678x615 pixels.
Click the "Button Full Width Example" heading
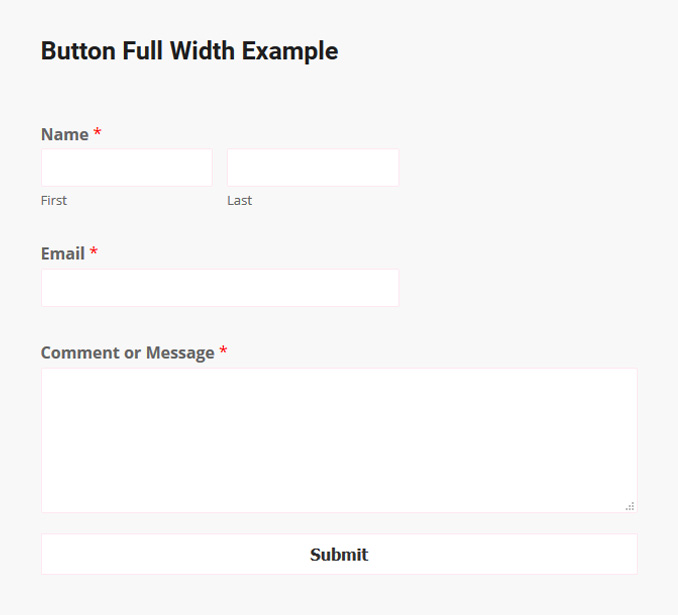189,51
